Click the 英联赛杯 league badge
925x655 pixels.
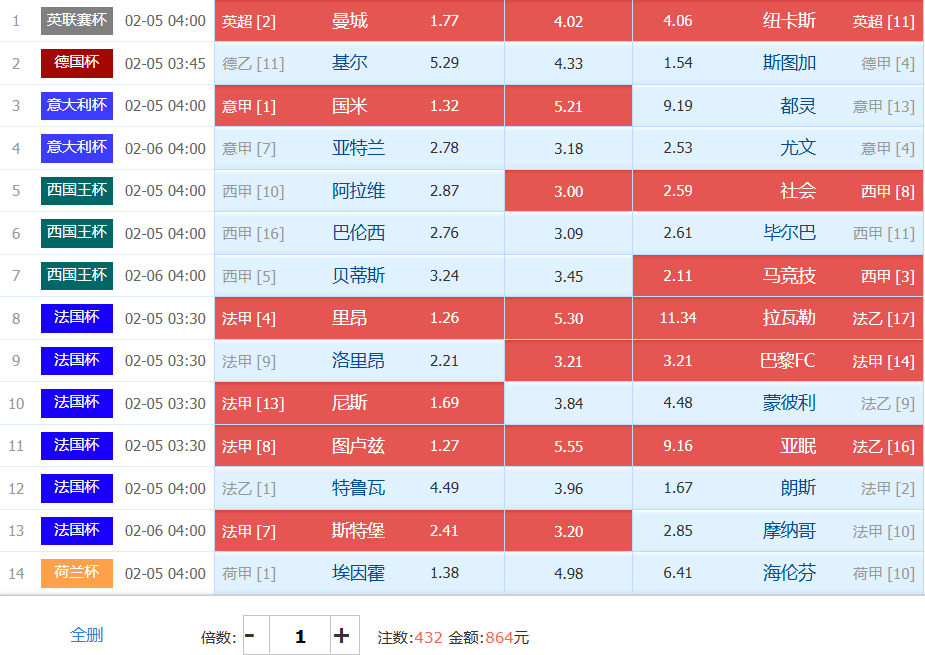point(77,20)
